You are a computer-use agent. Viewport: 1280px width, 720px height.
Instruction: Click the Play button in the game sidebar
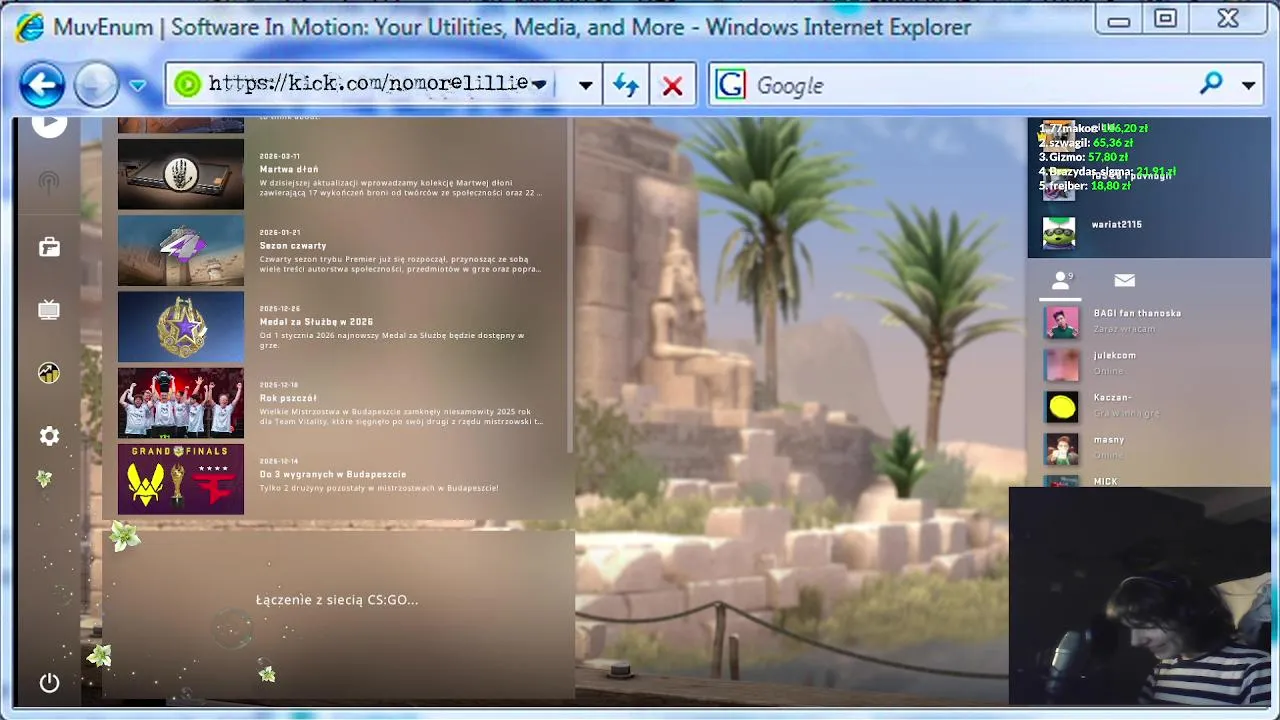49,123
